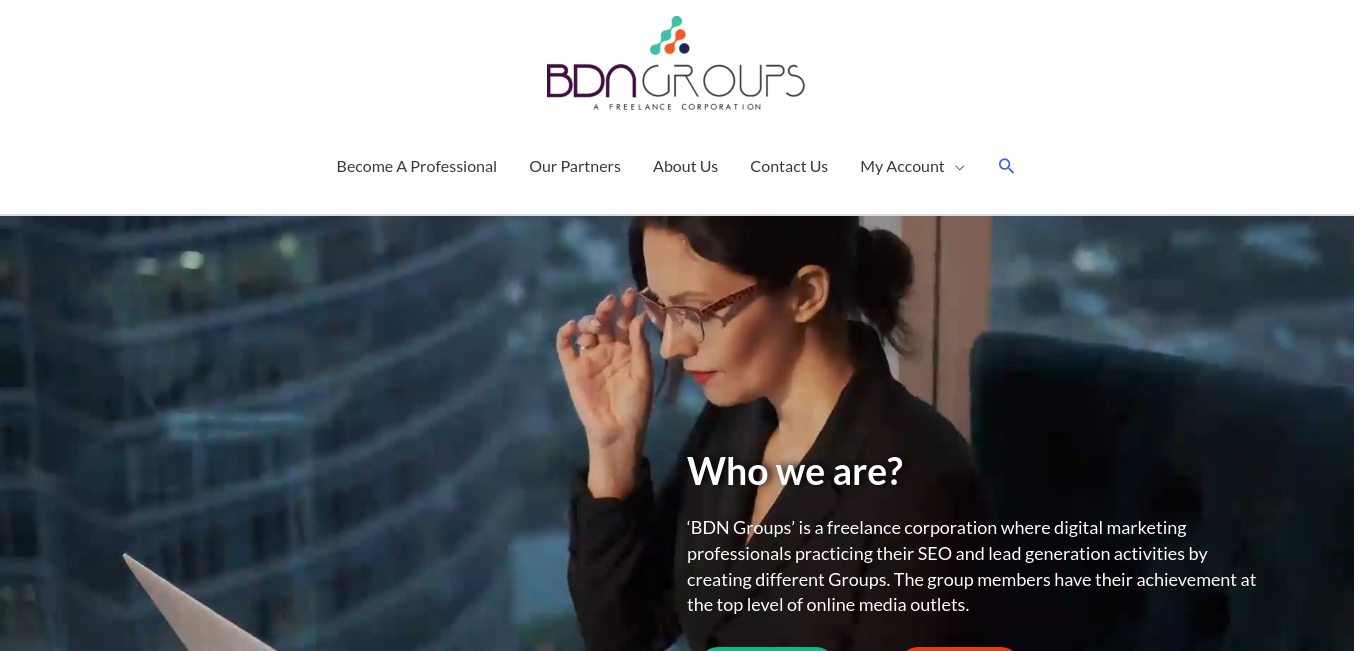Click the green button below the paragraph
The width and height of the screenshot is (1366, 651).
(766, 648)
